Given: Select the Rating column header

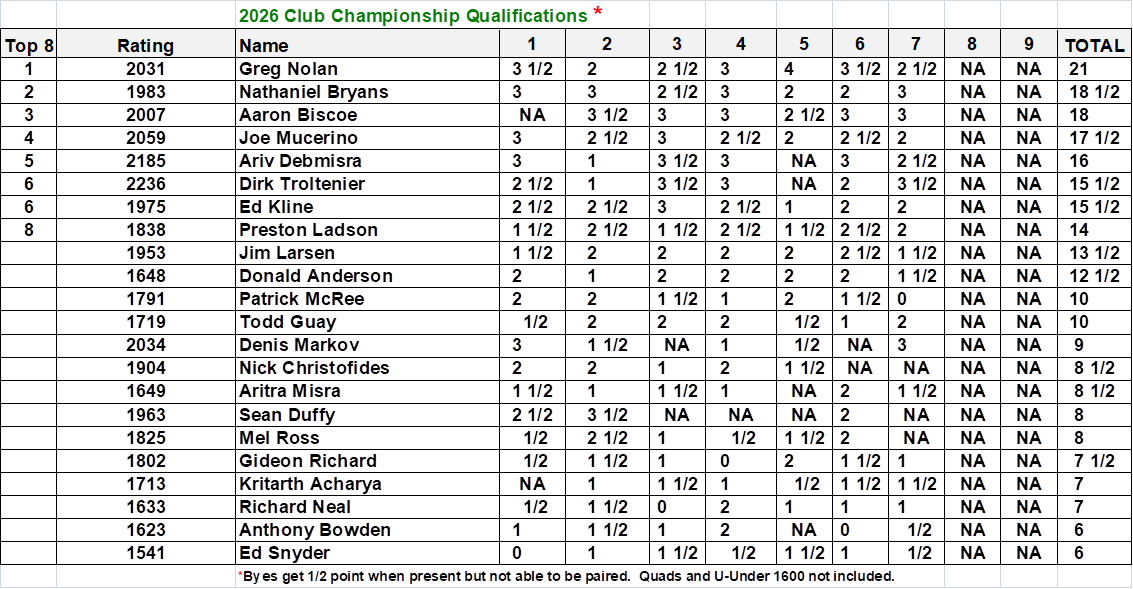Looking at the screenshot, I should coord(145,45).
